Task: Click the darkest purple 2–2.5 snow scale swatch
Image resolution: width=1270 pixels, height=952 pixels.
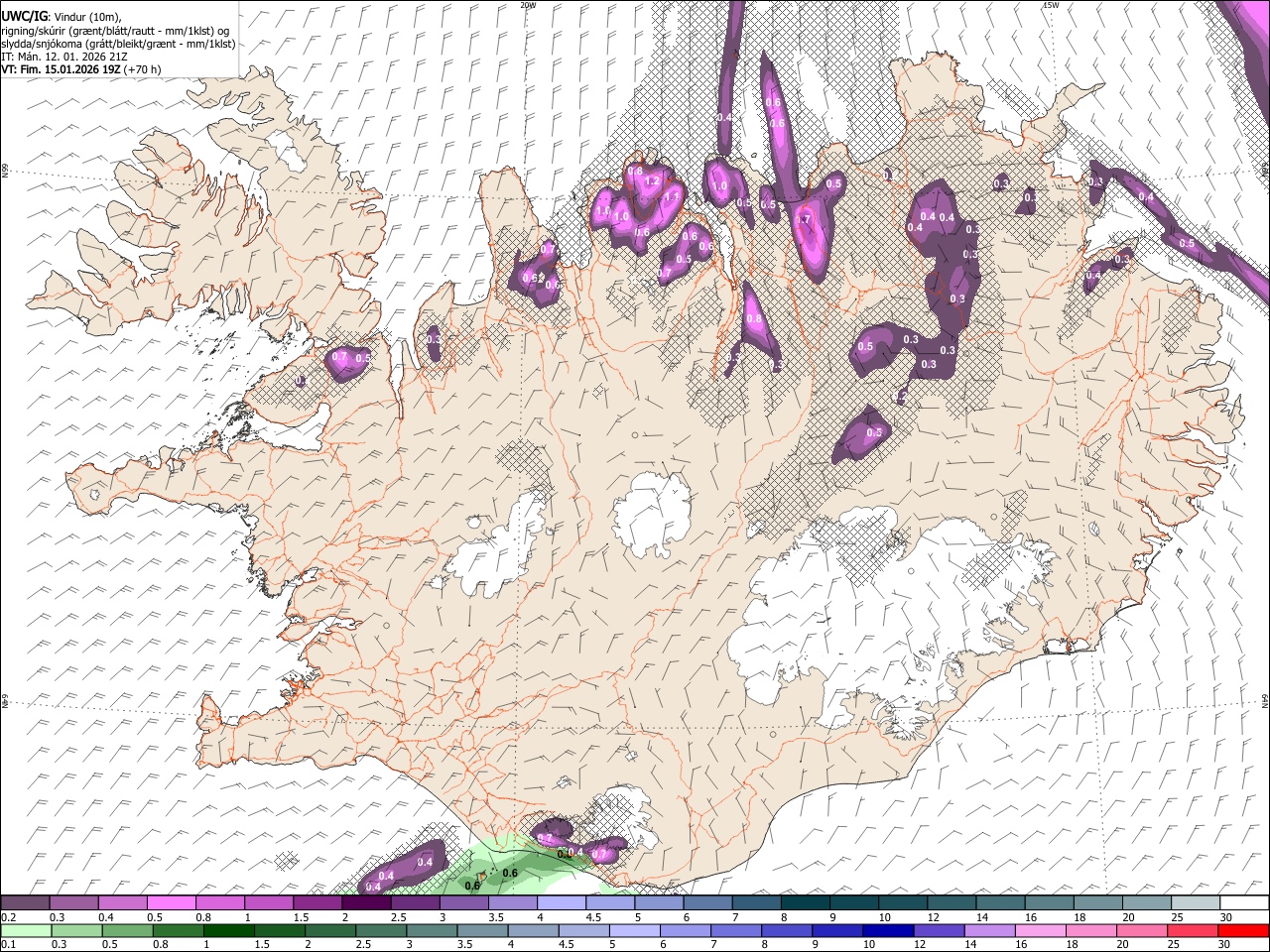Action: [366, 902]
